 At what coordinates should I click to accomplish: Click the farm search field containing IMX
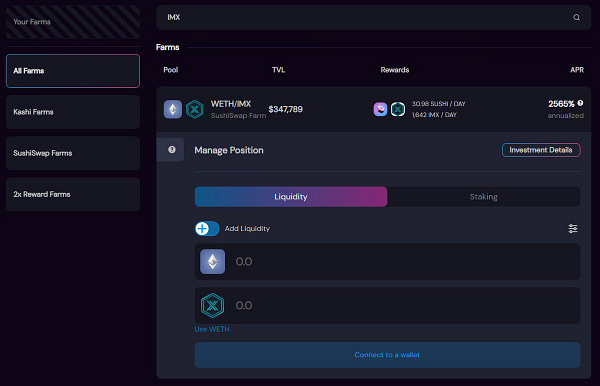point(373,18)
